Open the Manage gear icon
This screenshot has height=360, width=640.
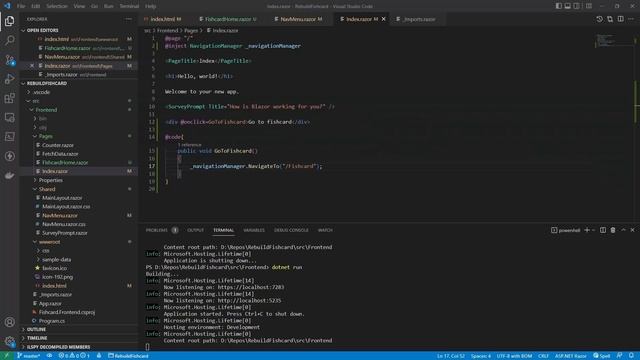pyautogui.click(x=9, y=341)
